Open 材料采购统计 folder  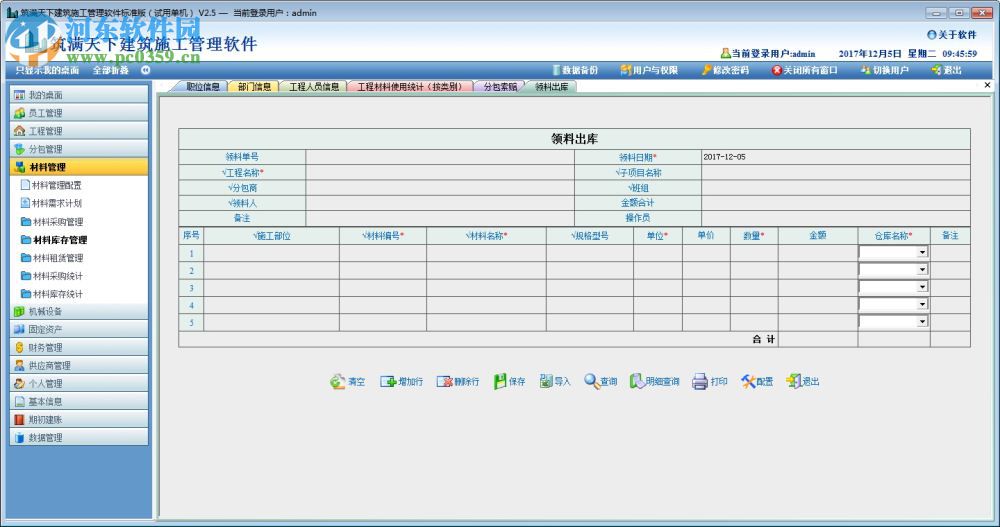point(52,276)
